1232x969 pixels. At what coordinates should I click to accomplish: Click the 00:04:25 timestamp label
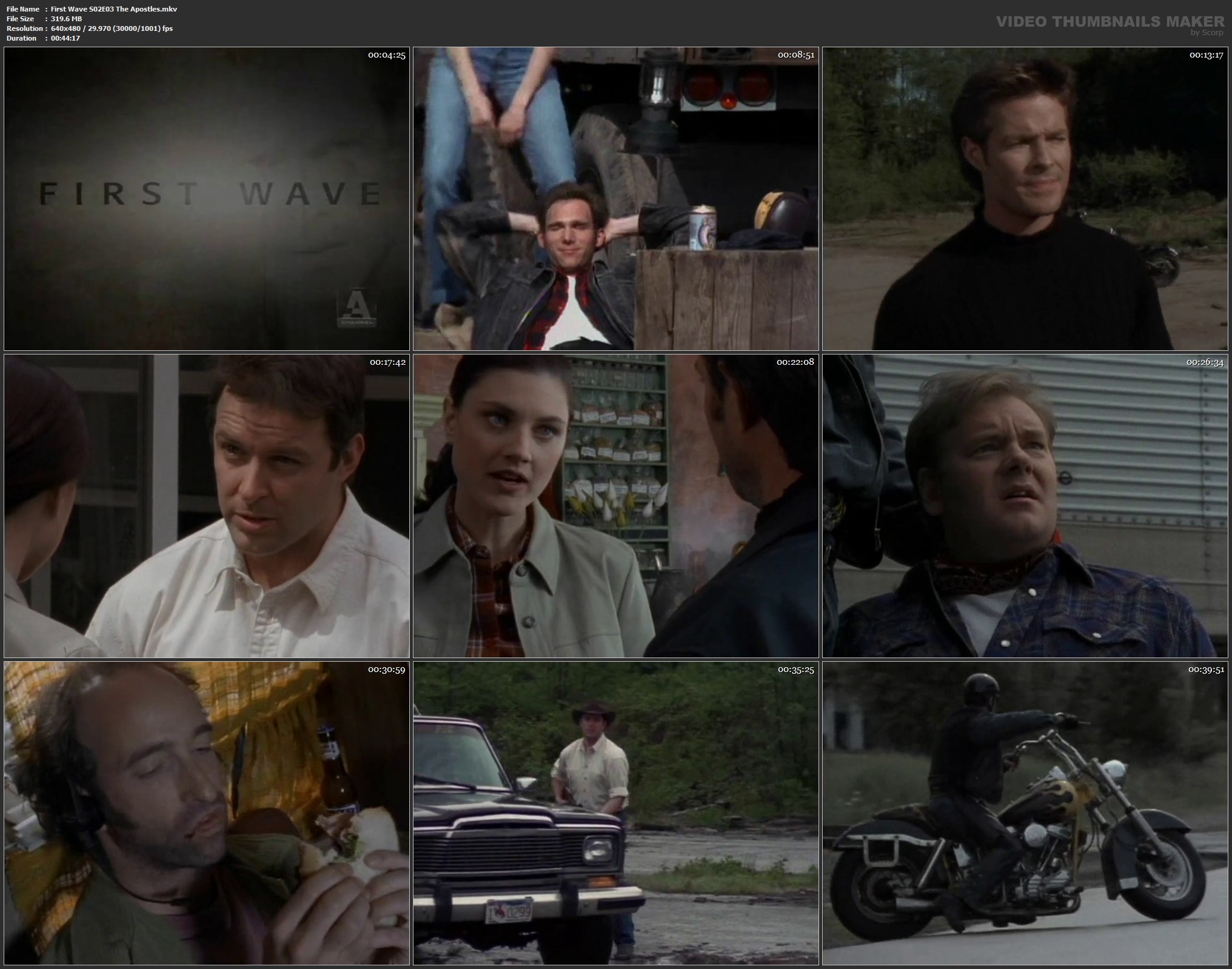(x=386, y=55)
